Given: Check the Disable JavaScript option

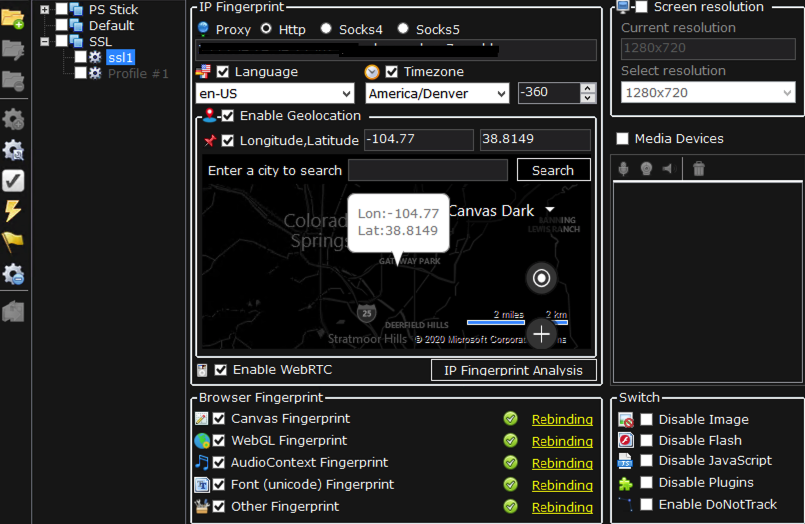Looking at the screenshot, I should 646,461.
